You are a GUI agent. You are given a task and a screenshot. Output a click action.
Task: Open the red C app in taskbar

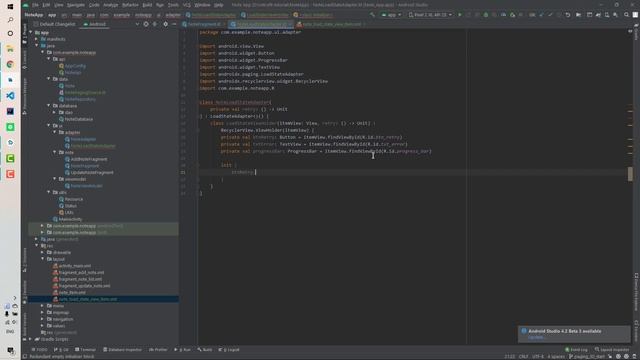pyautogui.click(x=10, y=174)
